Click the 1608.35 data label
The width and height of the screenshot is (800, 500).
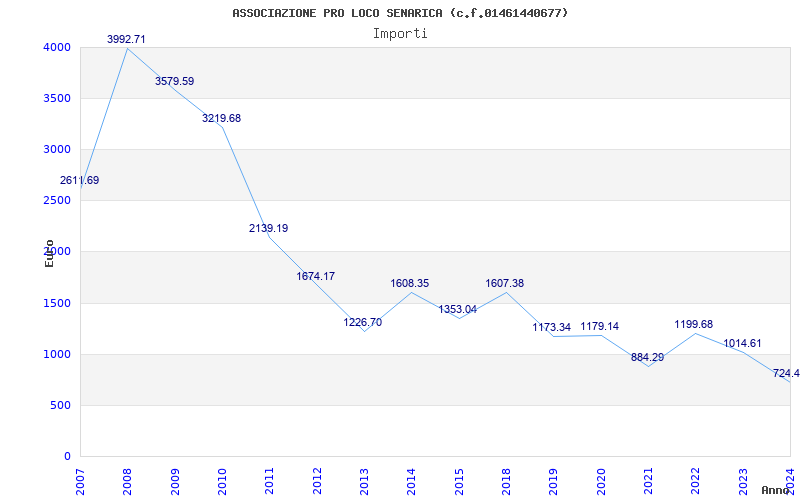(x=410, y=283)
